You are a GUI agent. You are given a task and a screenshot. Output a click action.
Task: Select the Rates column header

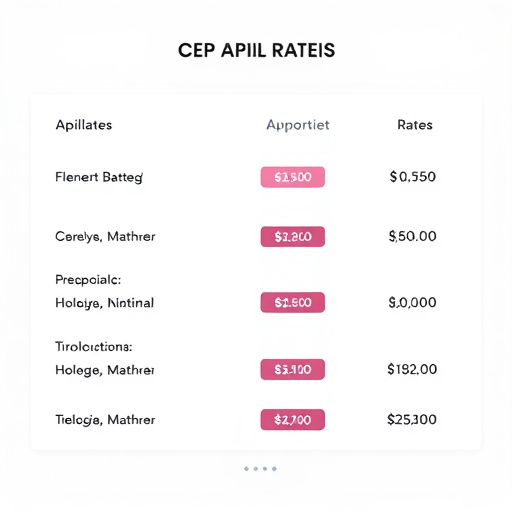pyautogui.click(x=415, y=125)
